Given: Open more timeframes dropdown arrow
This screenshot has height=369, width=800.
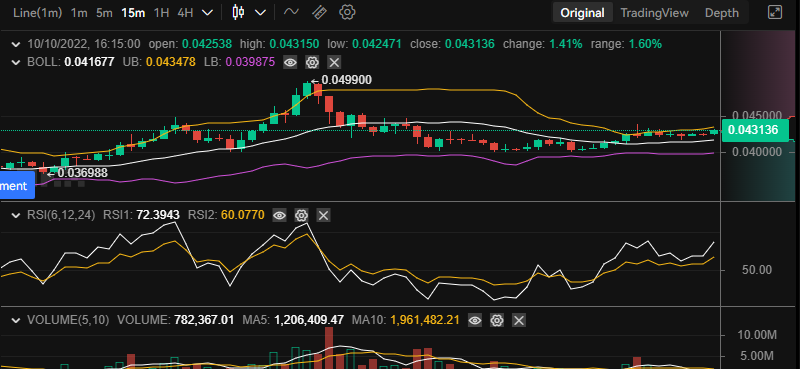Looking at the screenshot, I should point(207,13).
